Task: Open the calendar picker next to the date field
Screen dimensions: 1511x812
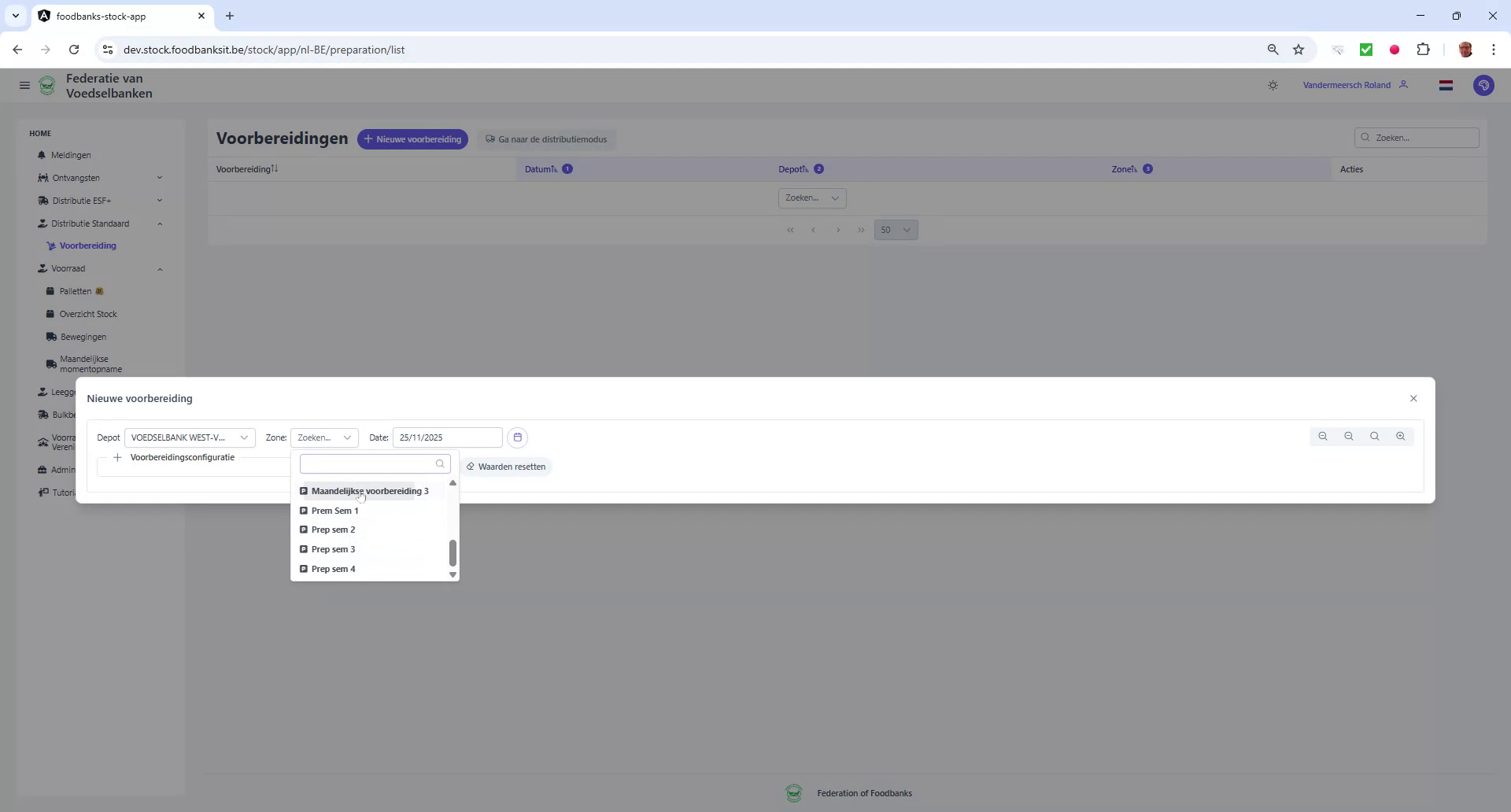Action: click(517, 437)
